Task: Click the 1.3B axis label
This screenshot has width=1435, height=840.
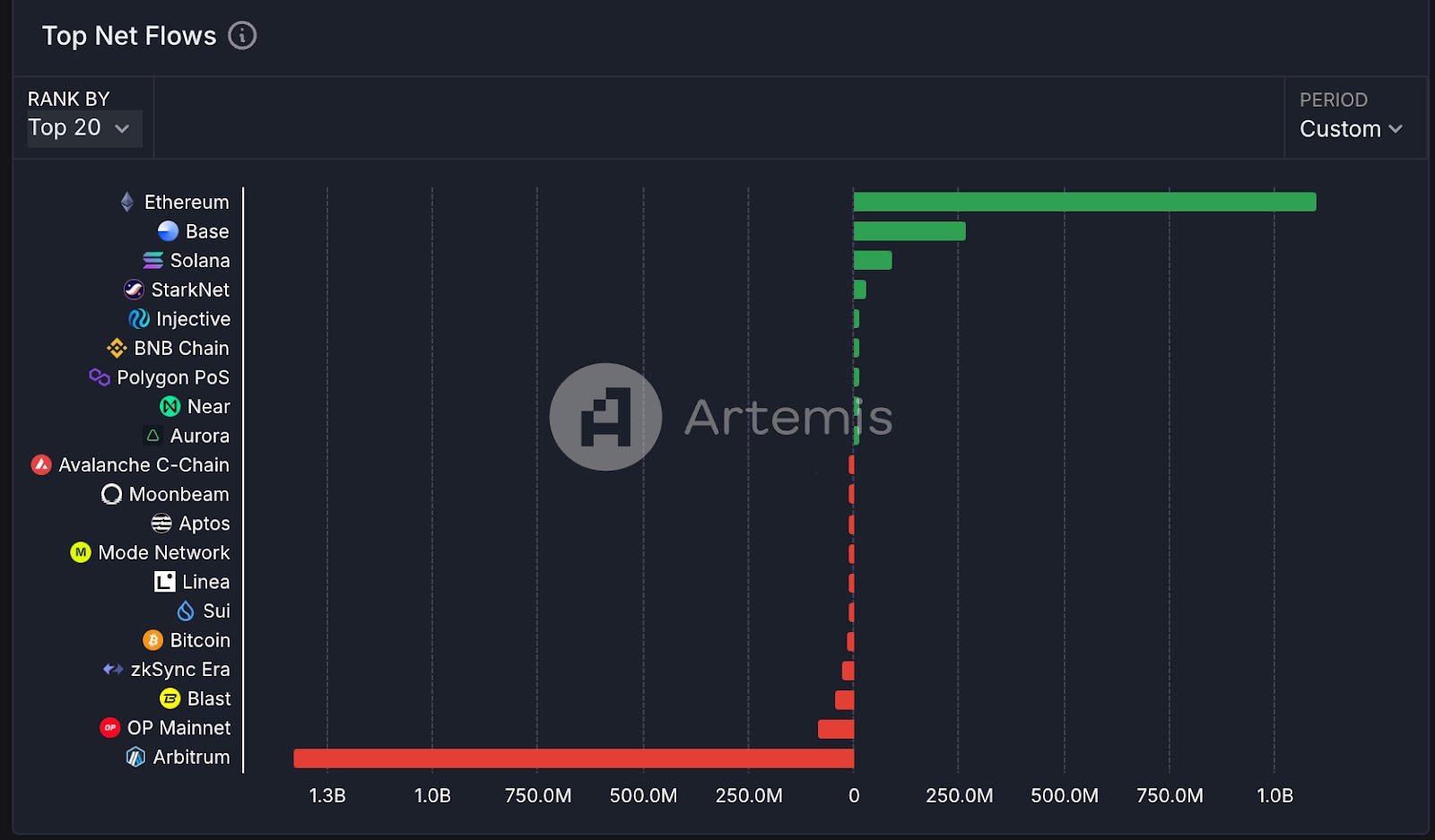Action: coord(327,796)
